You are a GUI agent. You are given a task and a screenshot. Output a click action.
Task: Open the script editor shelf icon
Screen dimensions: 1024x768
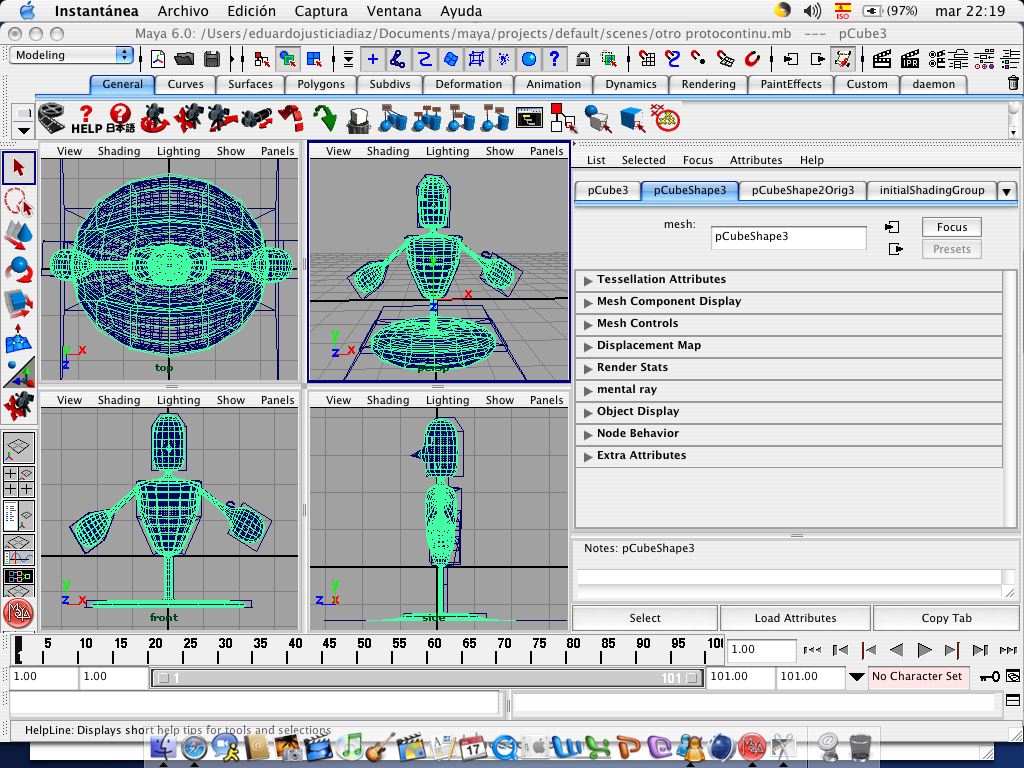[x=529, y=118]
